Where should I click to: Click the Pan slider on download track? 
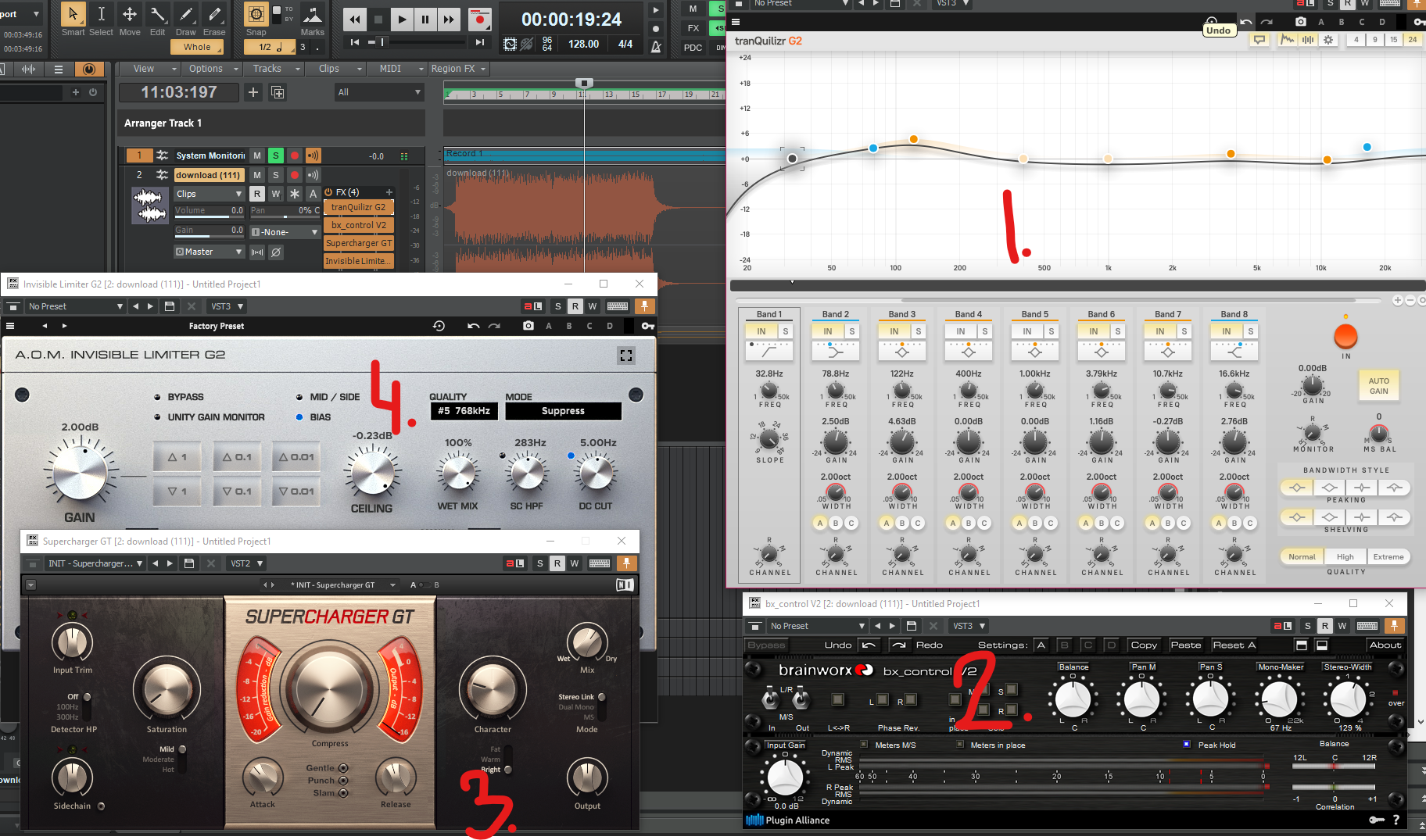coord(285,211)
